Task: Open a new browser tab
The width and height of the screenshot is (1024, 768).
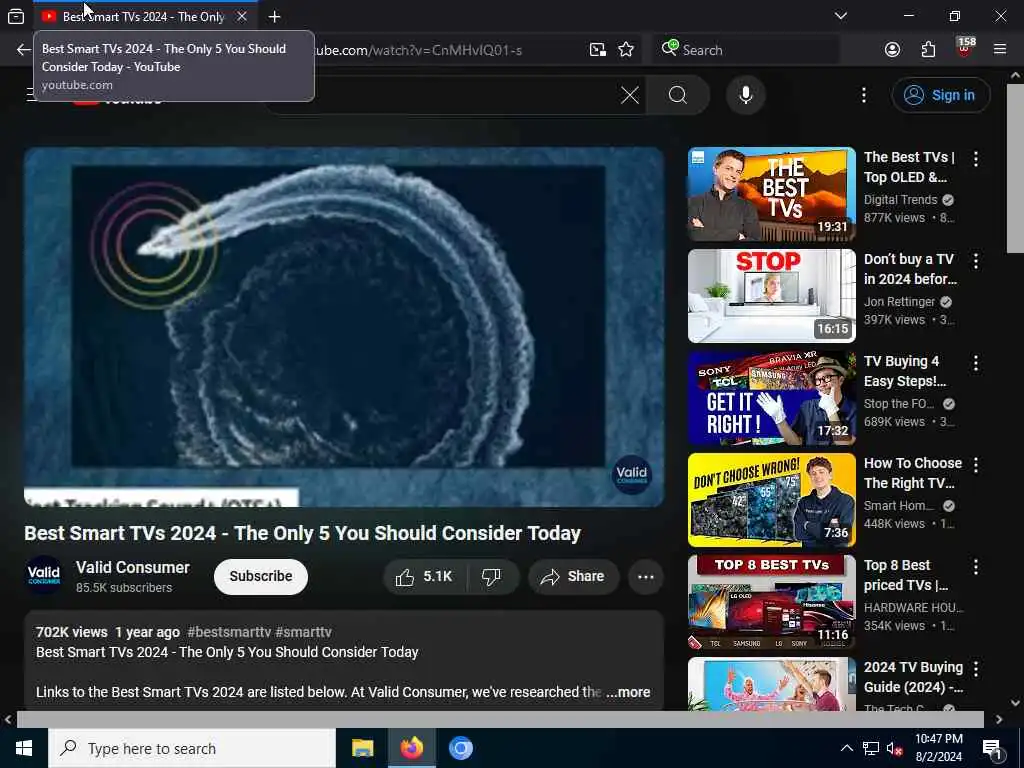Action: 274,16
